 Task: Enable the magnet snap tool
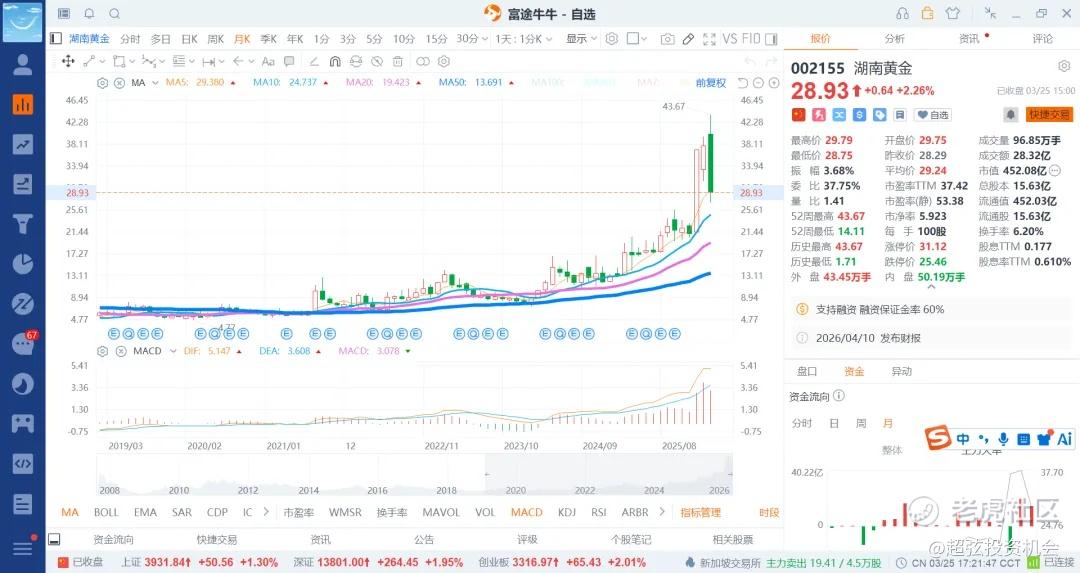pyautogui.click(x=335, y=61)
